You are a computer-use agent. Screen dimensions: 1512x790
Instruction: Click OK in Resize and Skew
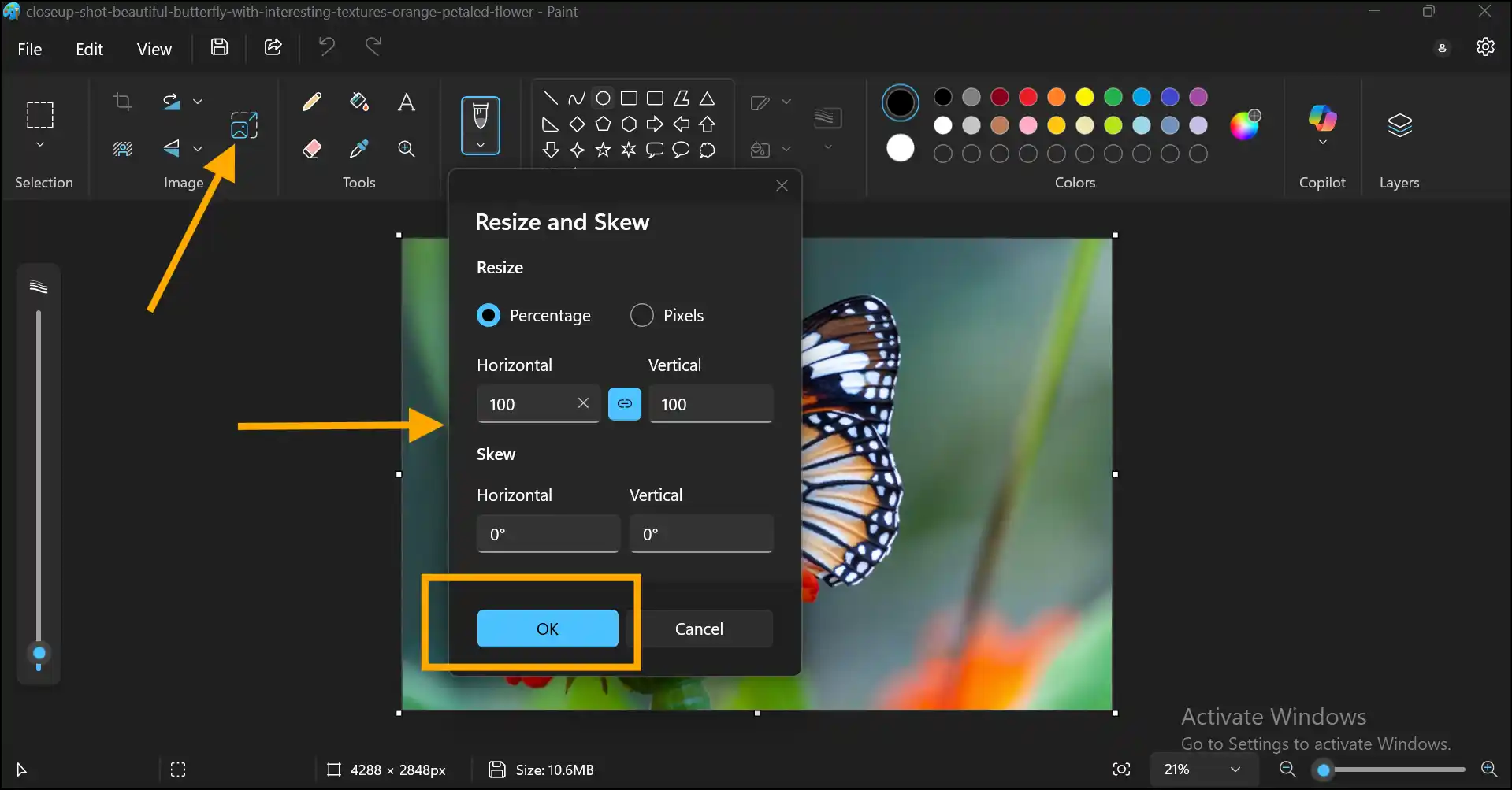548,629
